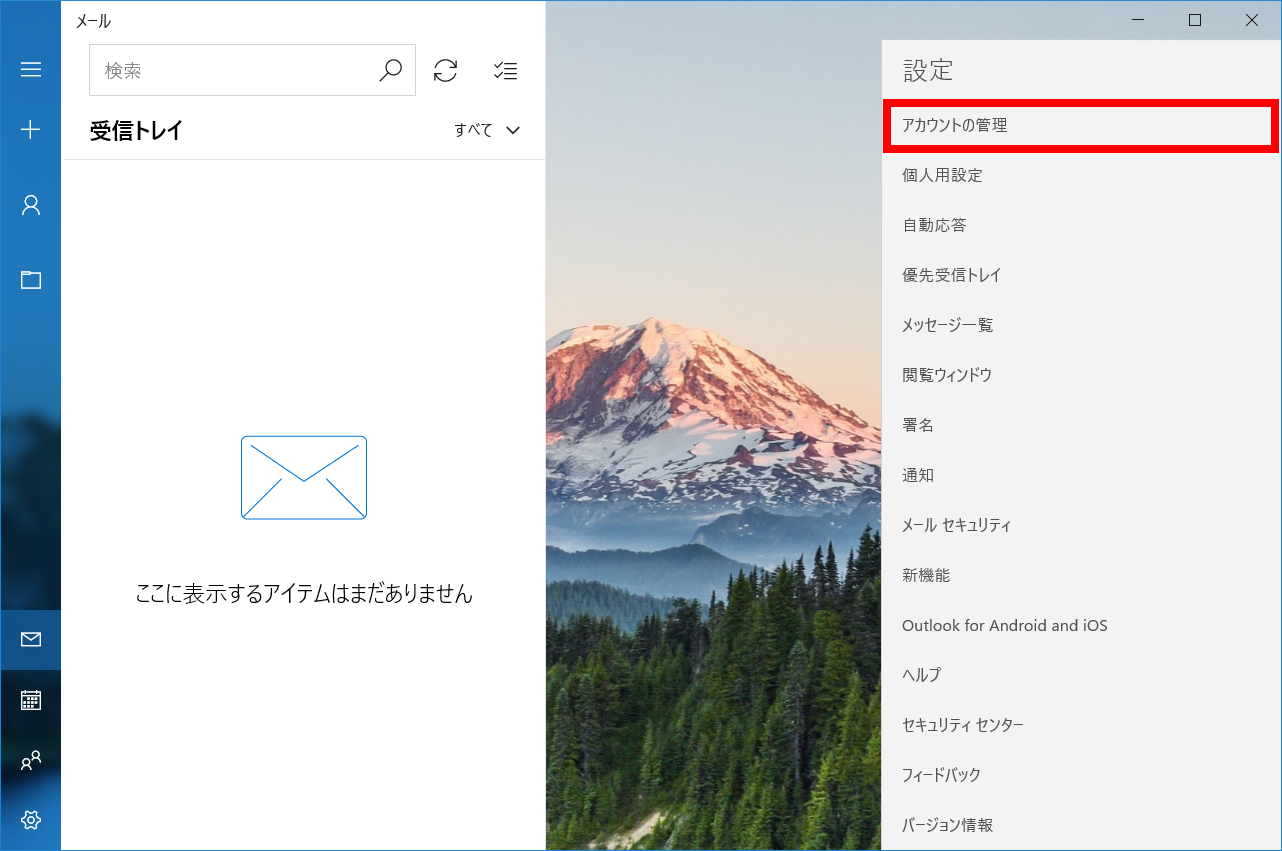Open 優先受信トレイ settings

click(x=1081, y=275)
